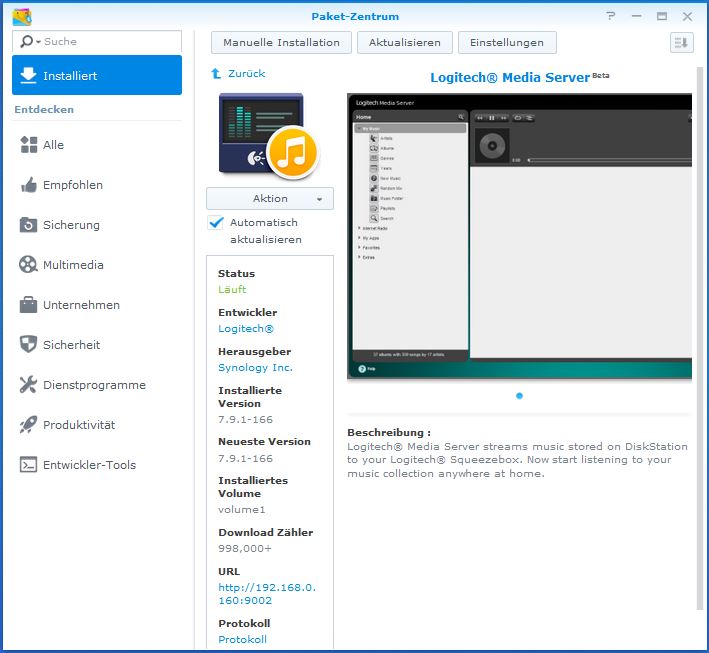The height and width of the screenshot is (653, 709).
Task: Open the Multimedia category
Action: tap(97, 265)
